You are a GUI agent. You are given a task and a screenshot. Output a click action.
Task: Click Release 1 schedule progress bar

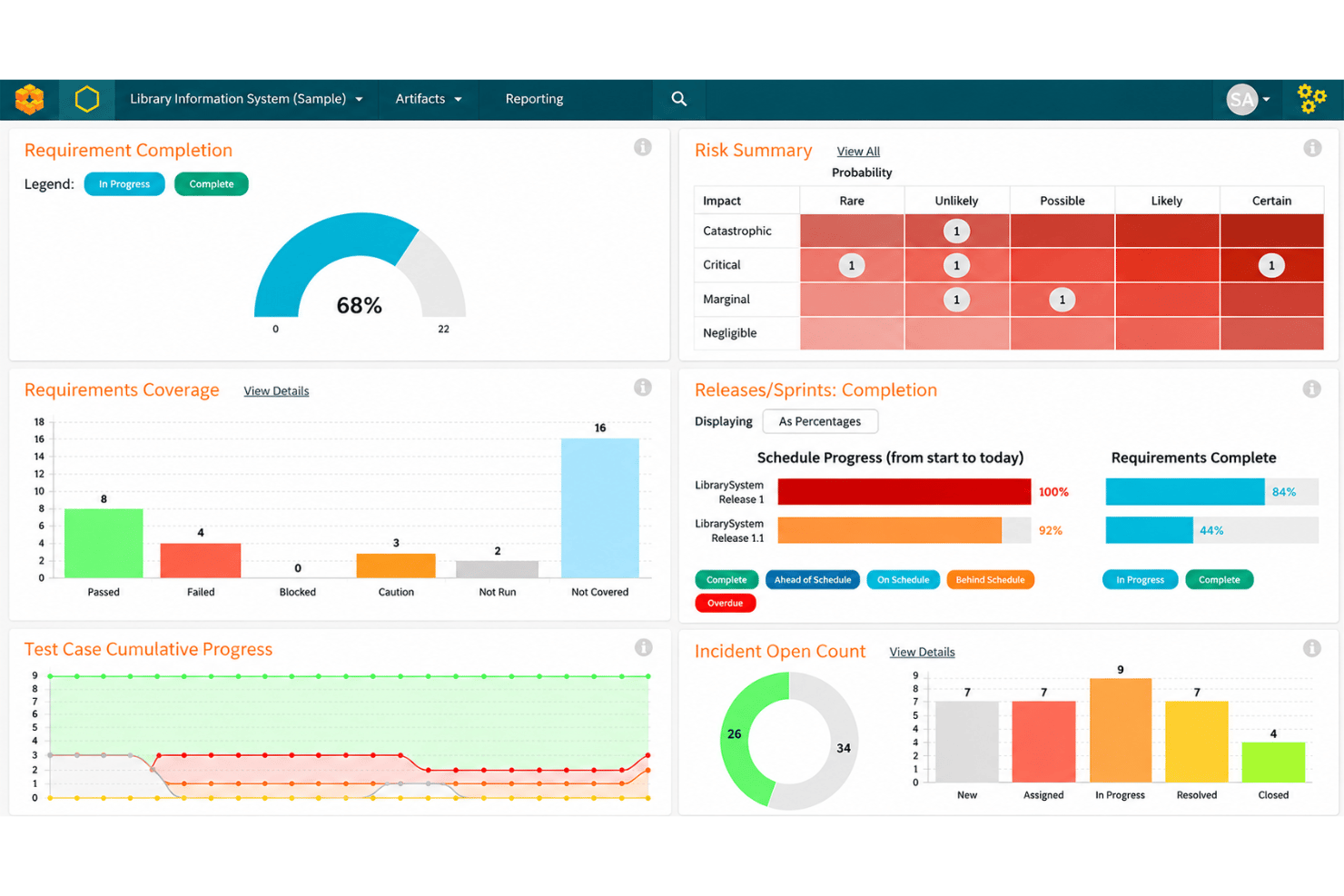pyautogui.click(x=904, y=492)
